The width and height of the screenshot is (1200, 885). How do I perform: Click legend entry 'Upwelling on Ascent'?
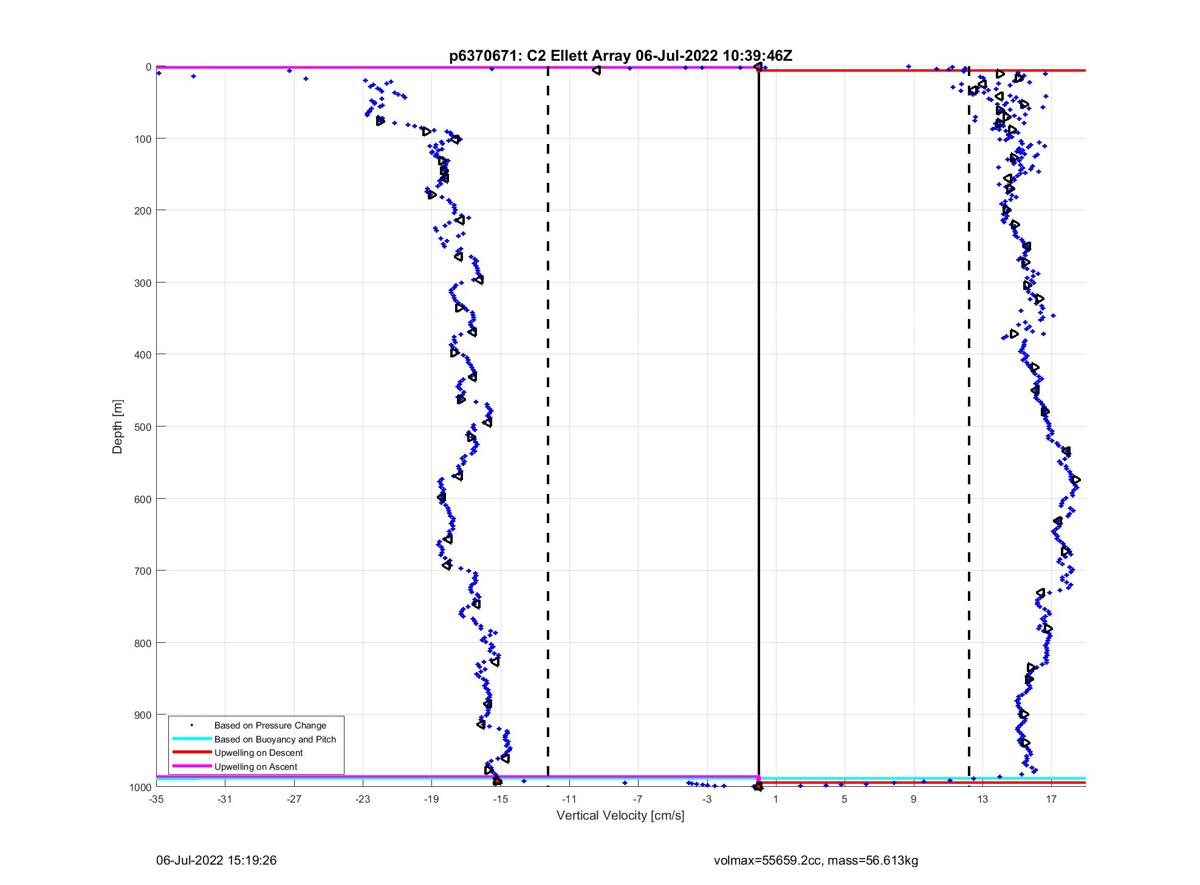[256, 766]
